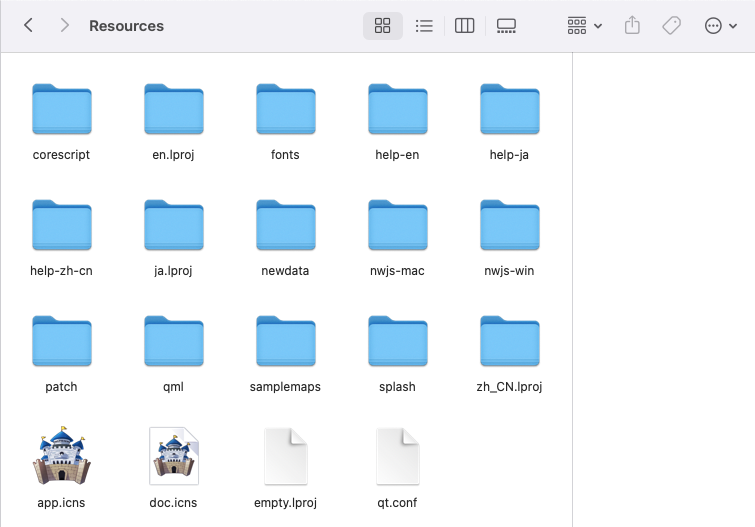
Task: Click the Edit Tags icon
Action: pyautogui.click(x=671, y=26)
